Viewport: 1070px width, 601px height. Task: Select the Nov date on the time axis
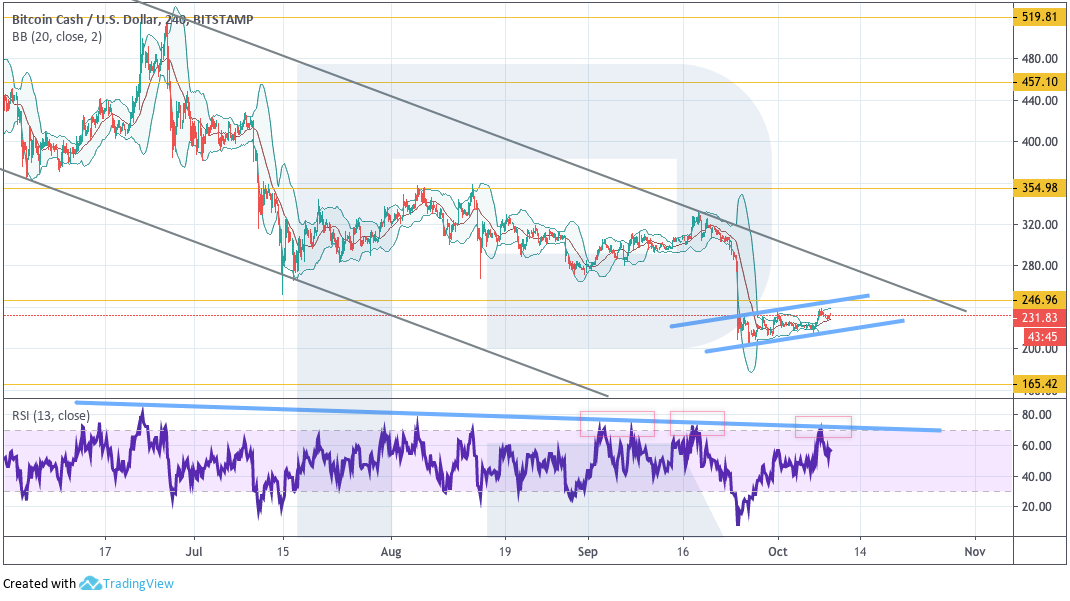click(975, 551)
